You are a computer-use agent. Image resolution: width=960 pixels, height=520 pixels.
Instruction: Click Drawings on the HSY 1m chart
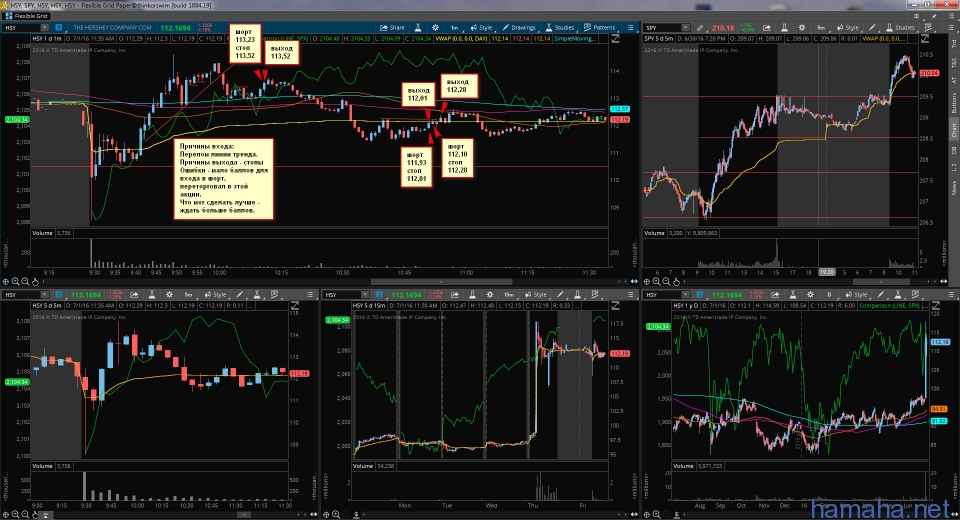(x=519, y=28)
